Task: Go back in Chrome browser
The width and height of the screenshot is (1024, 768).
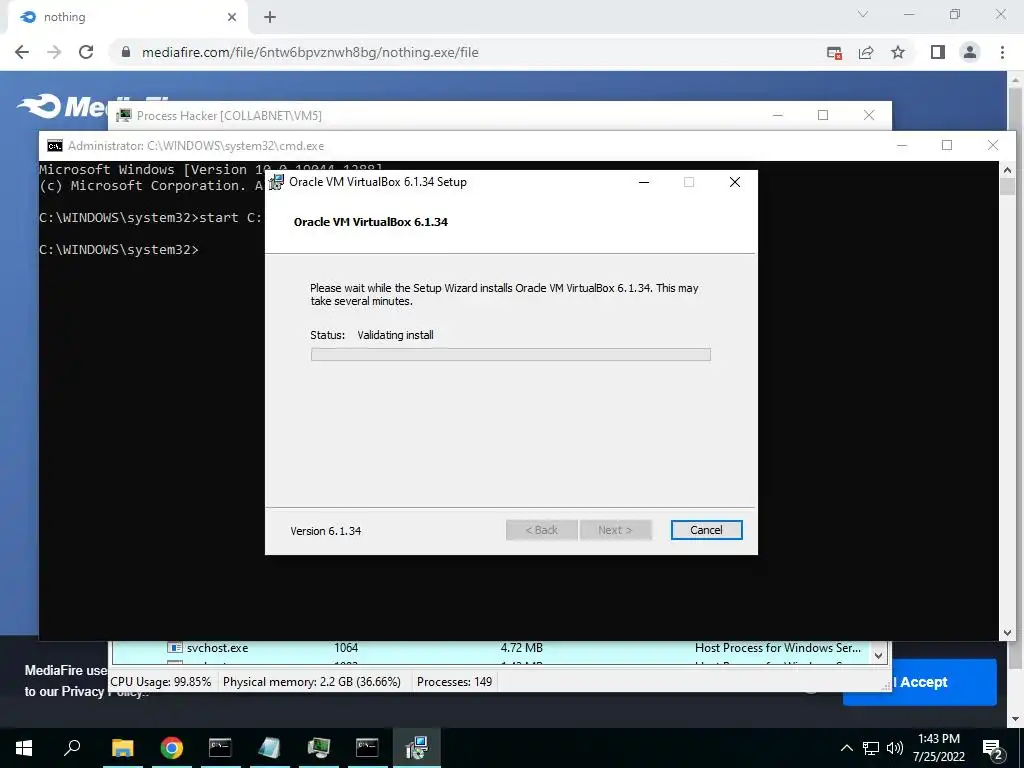Action: [x=22, y=52]
